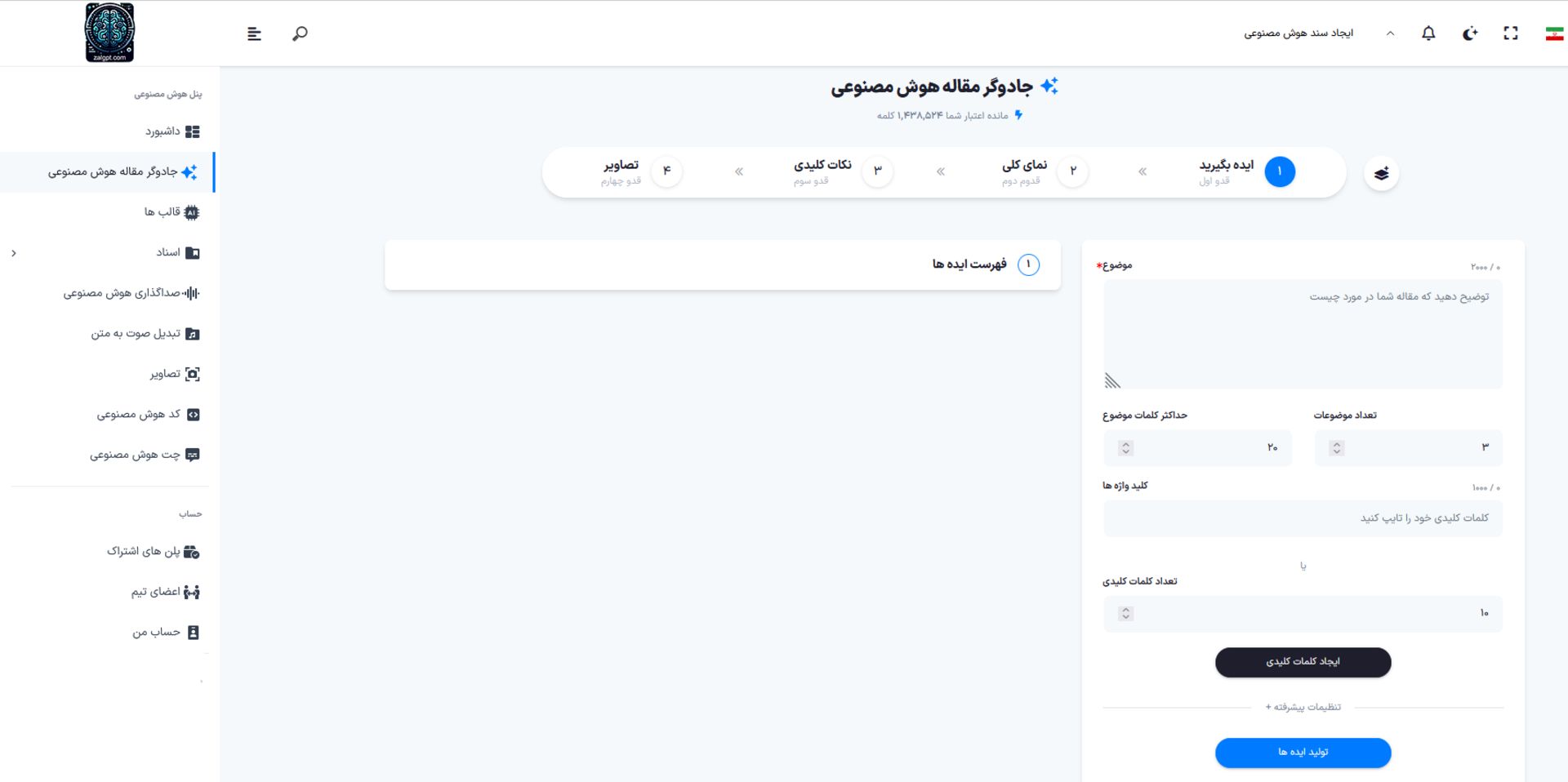
Task: Change language via the Iran flag icon
Action: pyautogui.click(x=1556, y=33)
